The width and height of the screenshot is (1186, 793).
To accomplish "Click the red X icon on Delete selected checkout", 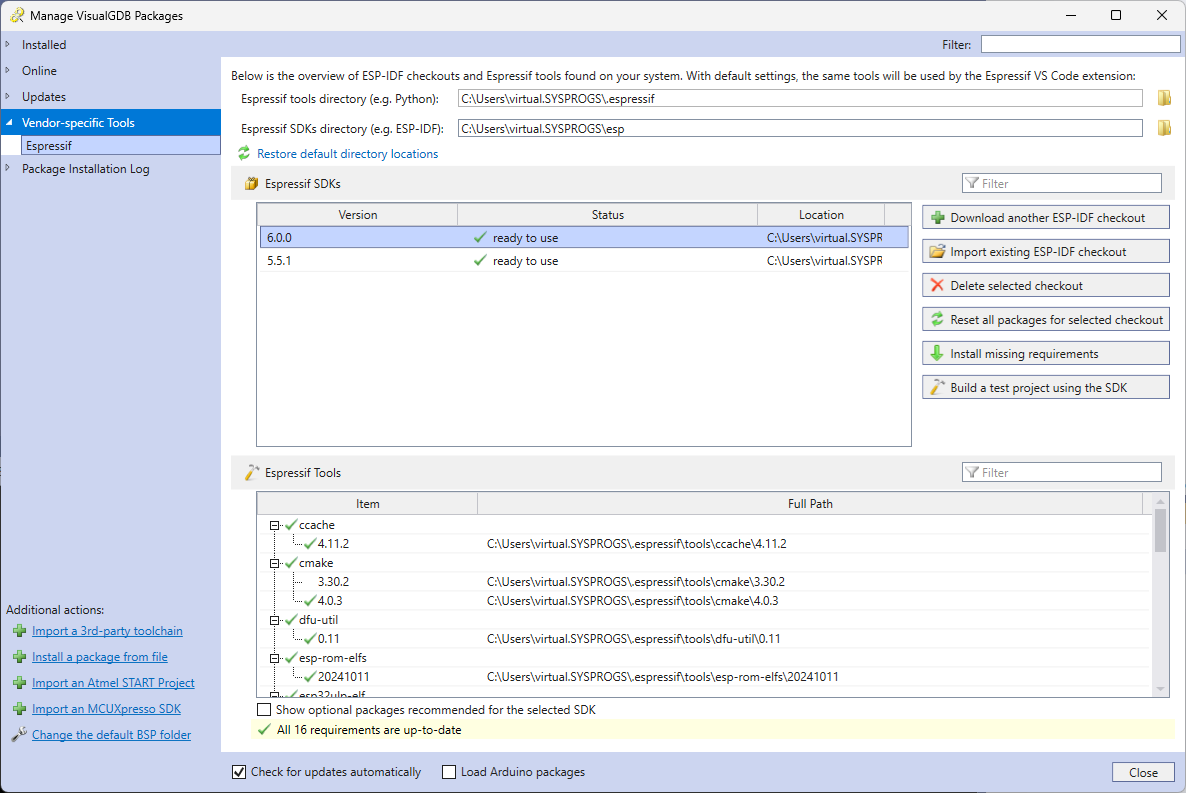I will pos(937,285).
